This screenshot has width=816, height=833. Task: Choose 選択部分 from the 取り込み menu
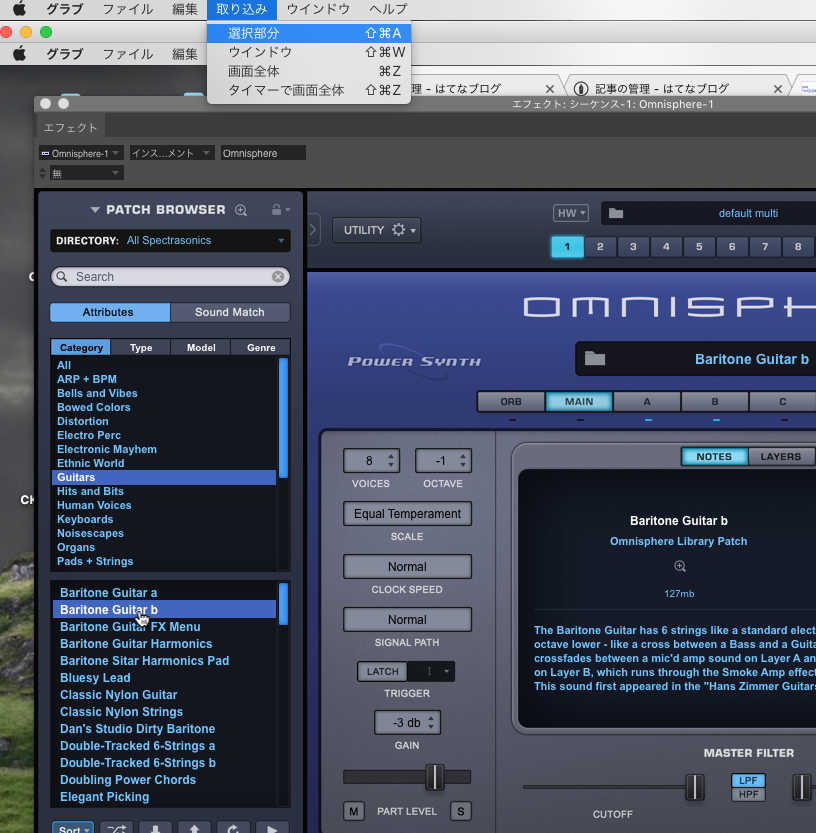(309, 33)
